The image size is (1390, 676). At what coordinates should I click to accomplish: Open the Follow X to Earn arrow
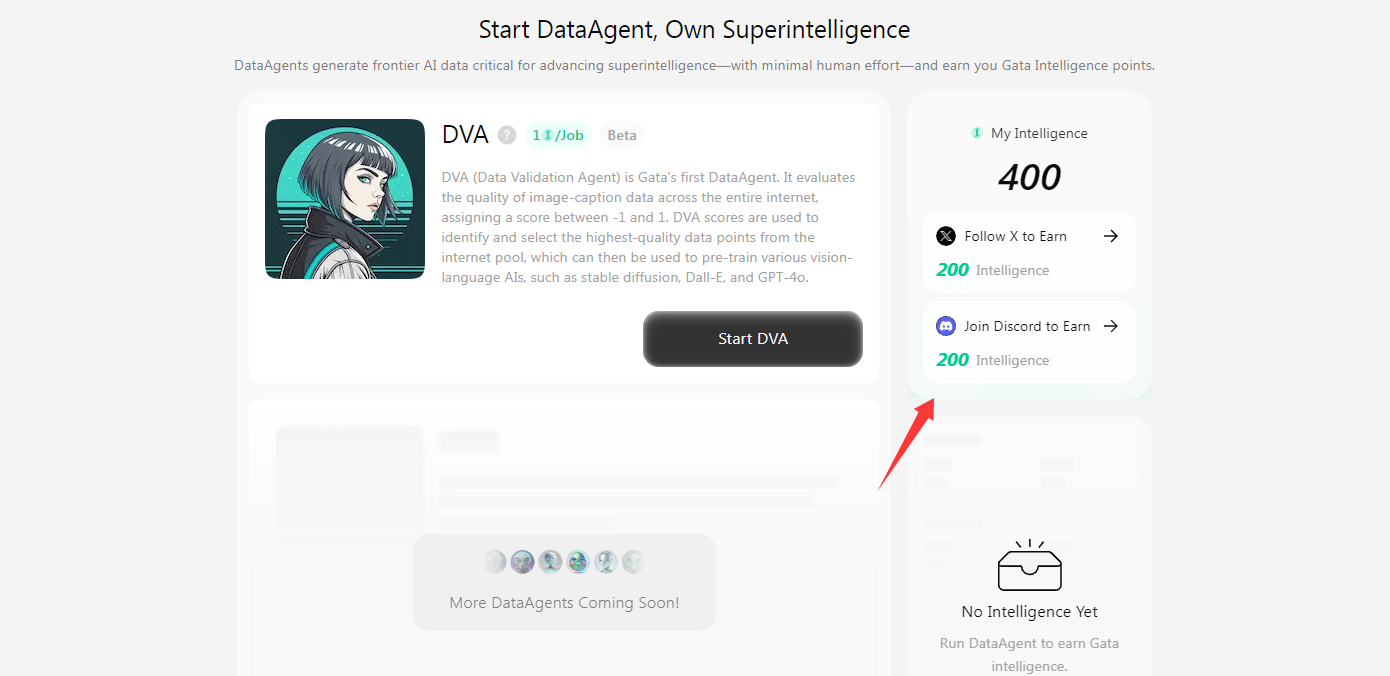click(1112, 236)
